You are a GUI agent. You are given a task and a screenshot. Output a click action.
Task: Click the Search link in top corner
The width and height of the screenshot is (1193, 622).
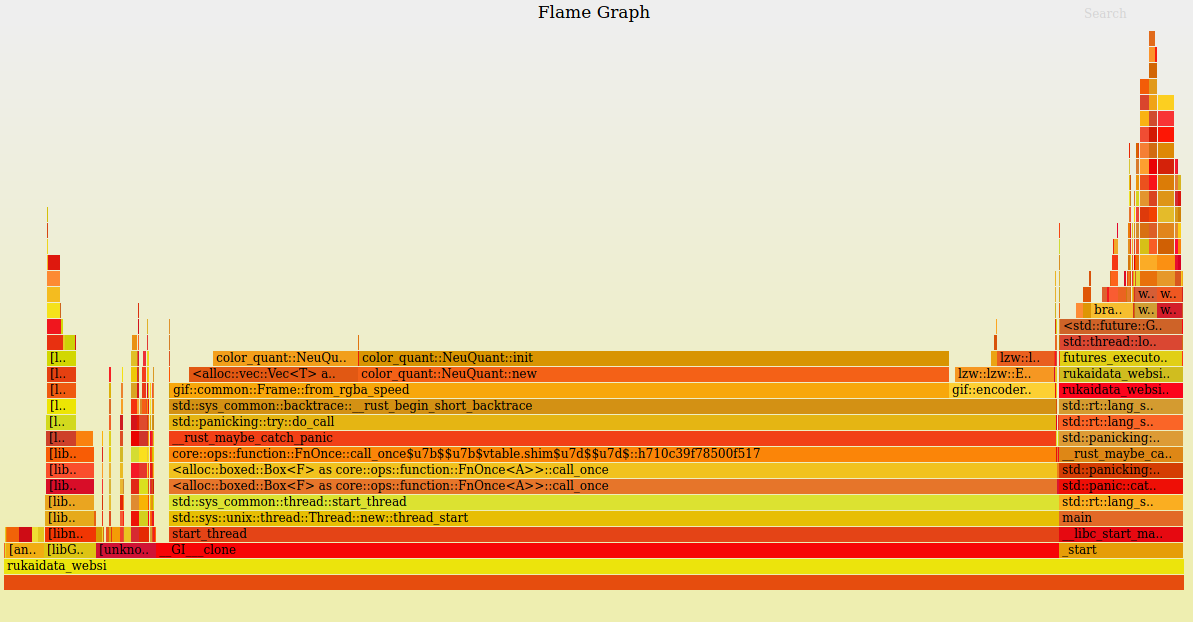click(x=1105, y=14)
